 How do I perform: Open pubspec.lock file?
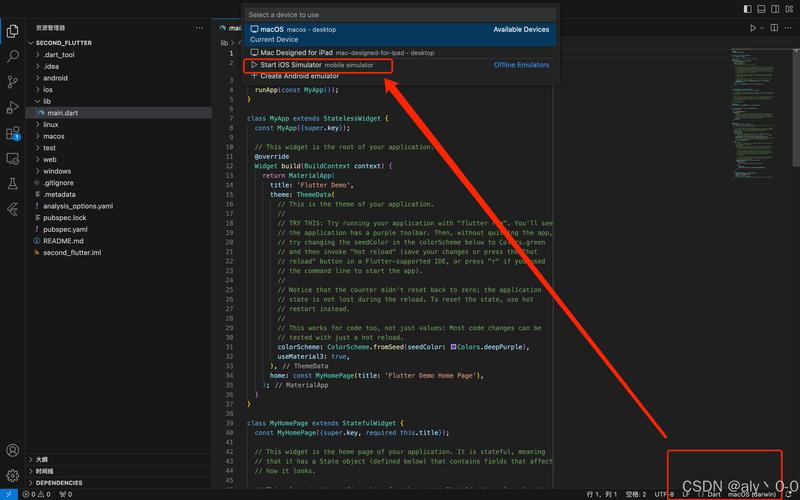(118, 218)
